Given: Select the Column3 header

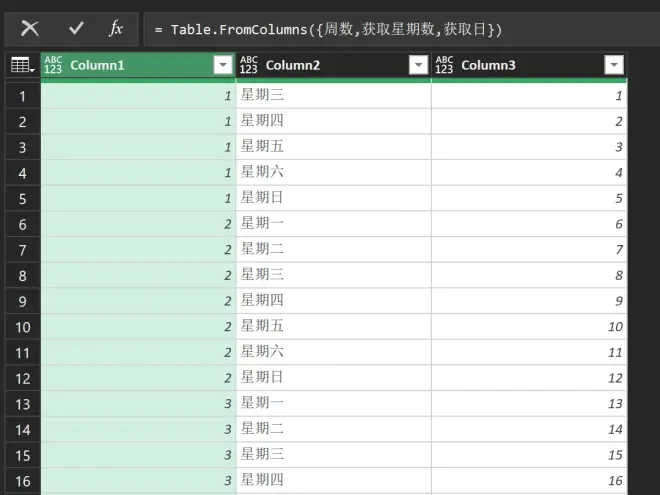Looking at the screenshot, I should pos(530,65).
